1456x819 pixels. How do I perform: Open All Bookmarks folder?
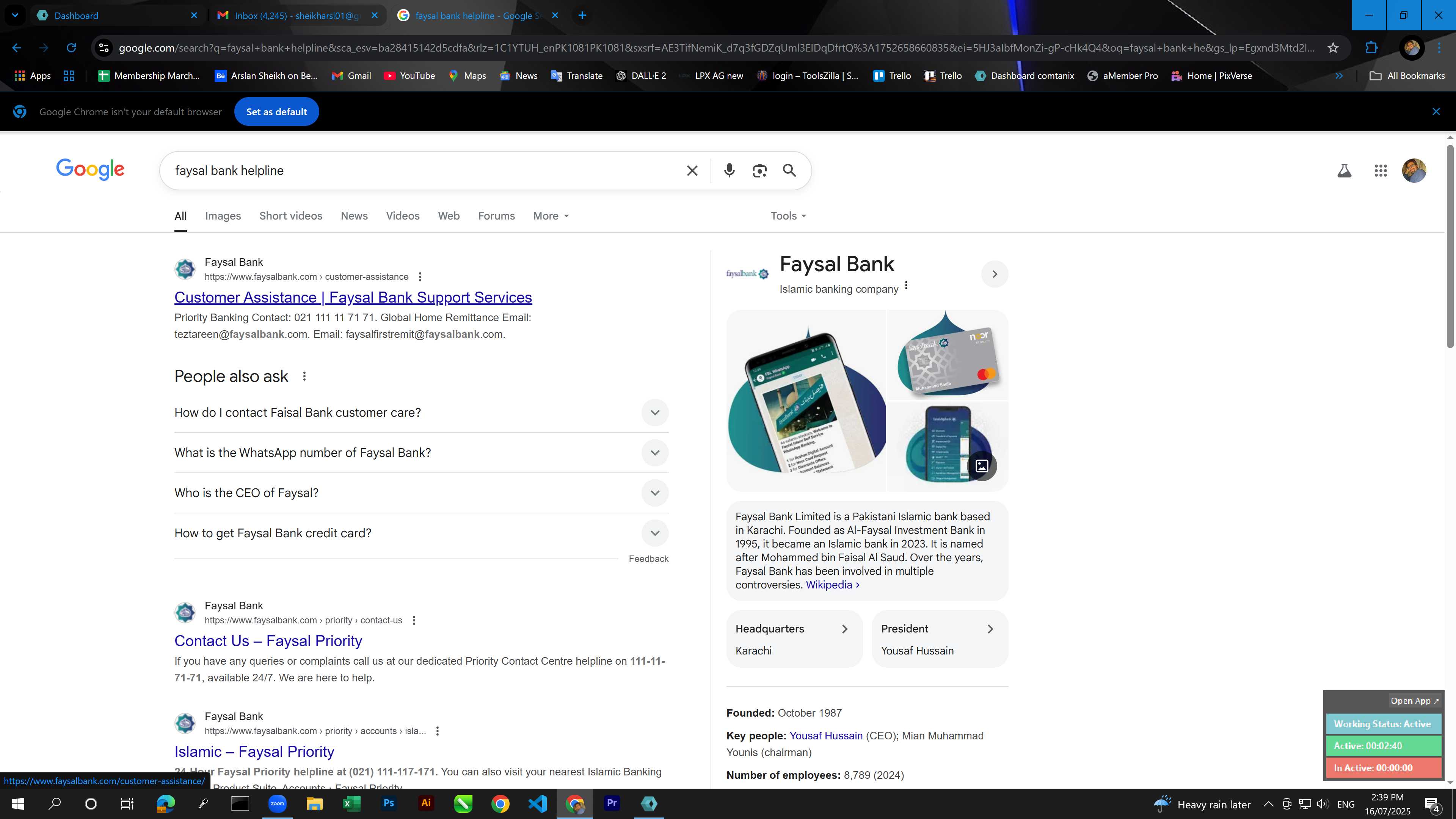coord(1407,76)
